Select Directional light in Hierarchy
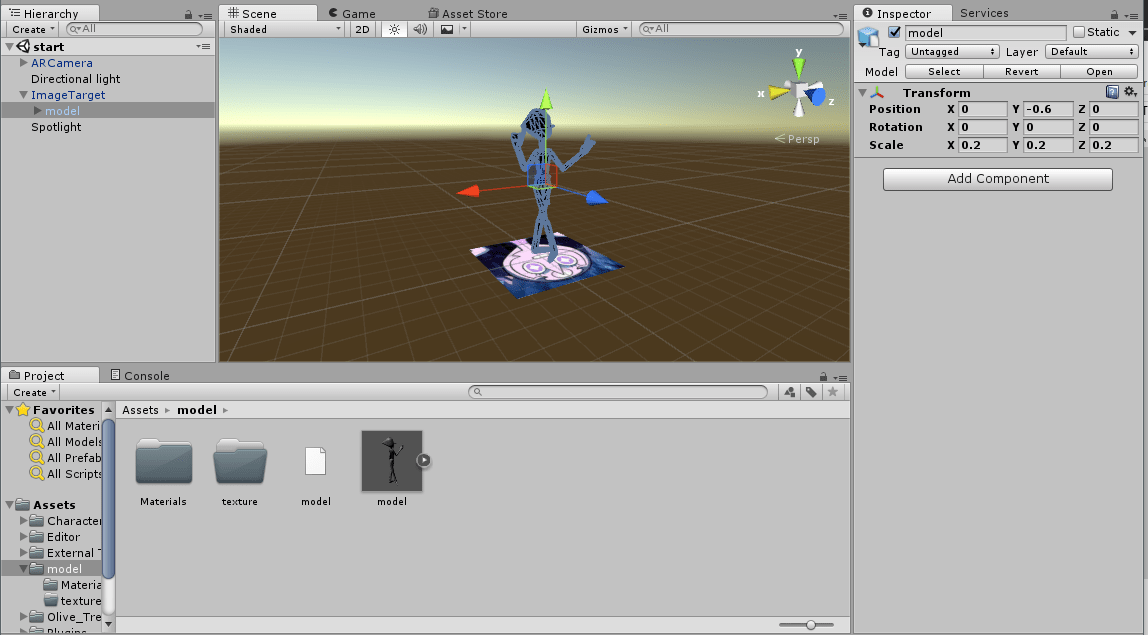Screen dimensions: 1148x635 pyautogui.click(x=75, y=79)
